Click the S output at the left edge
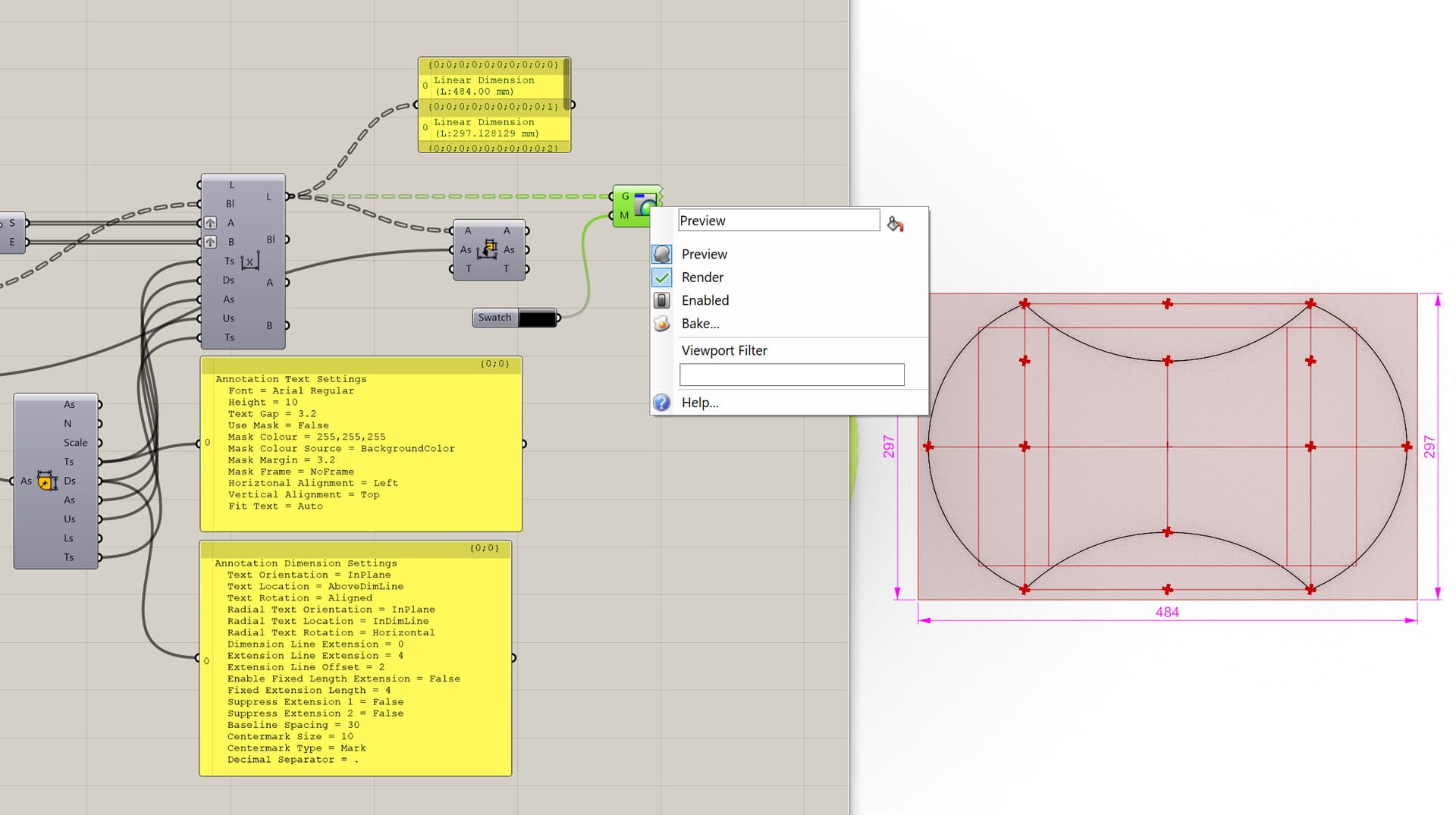Image resolution: width=1456 pixels, height=815 pixels. pyautogui.click(x=12, y=223)
